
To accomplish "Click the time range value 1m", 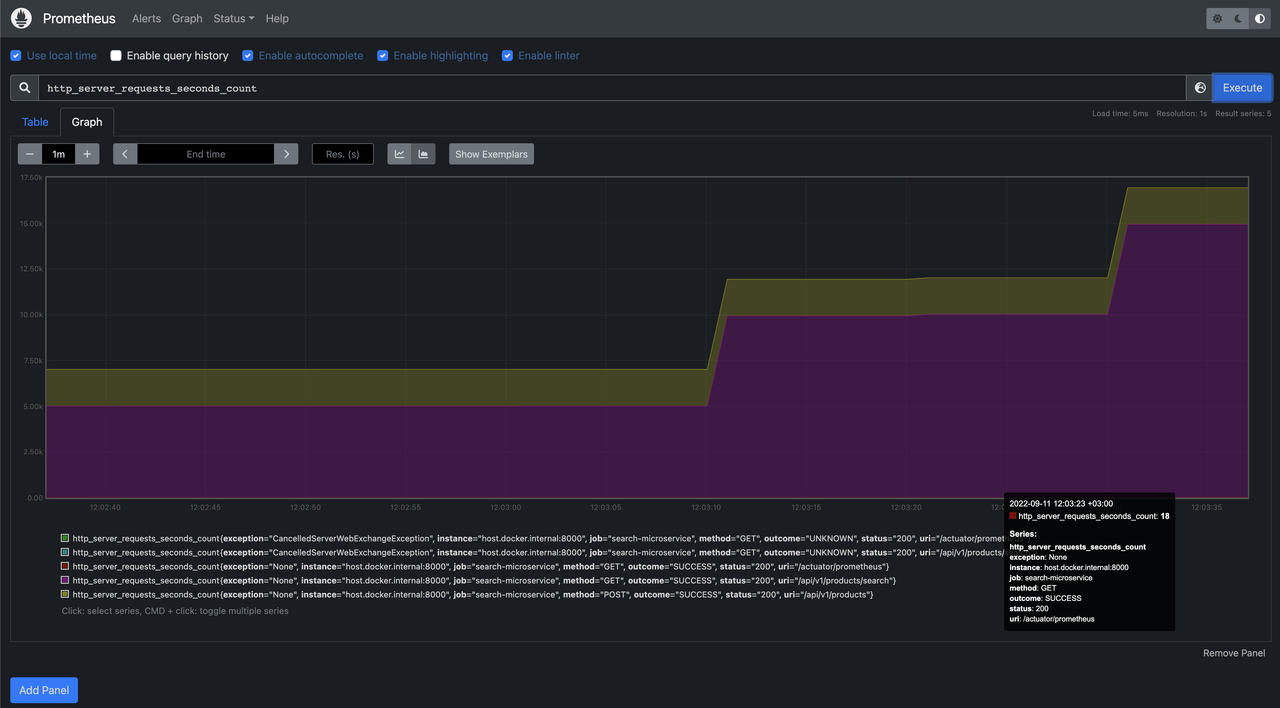I will click(58, 154).
